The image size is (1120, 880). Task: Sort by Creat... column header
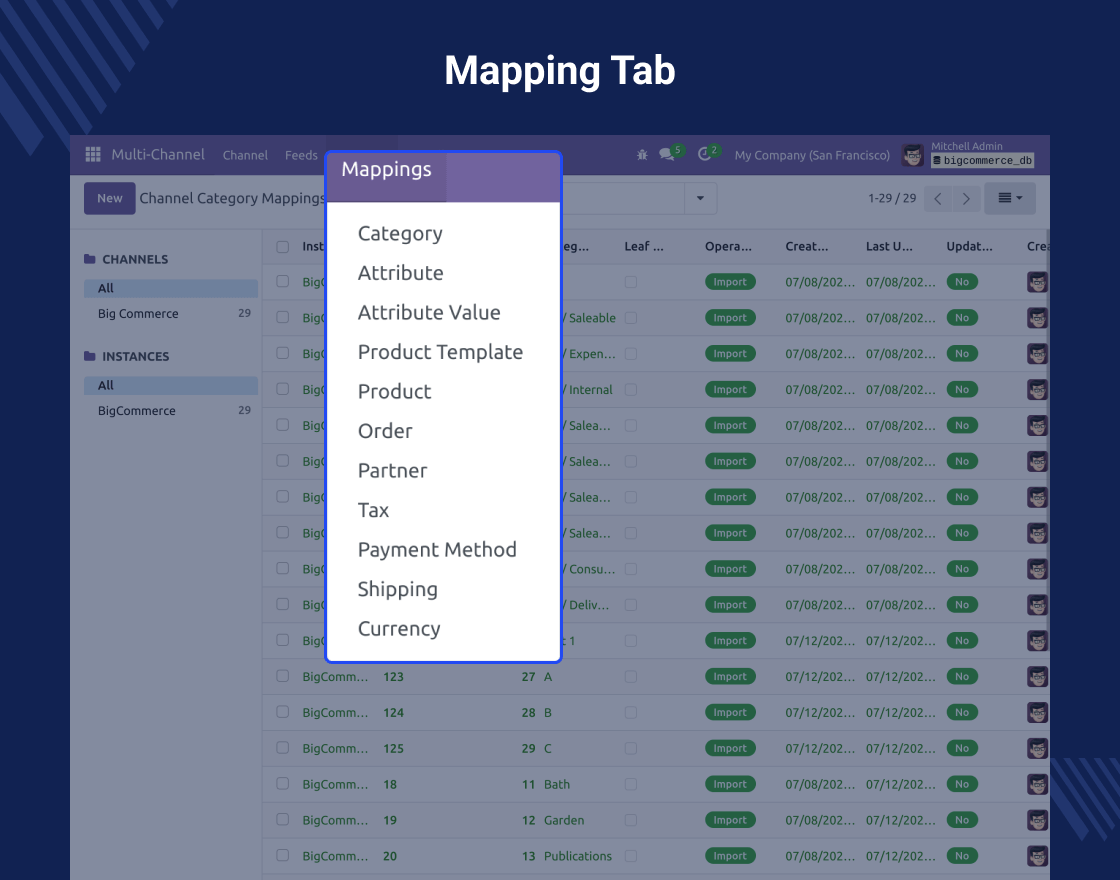pos(807,246)
